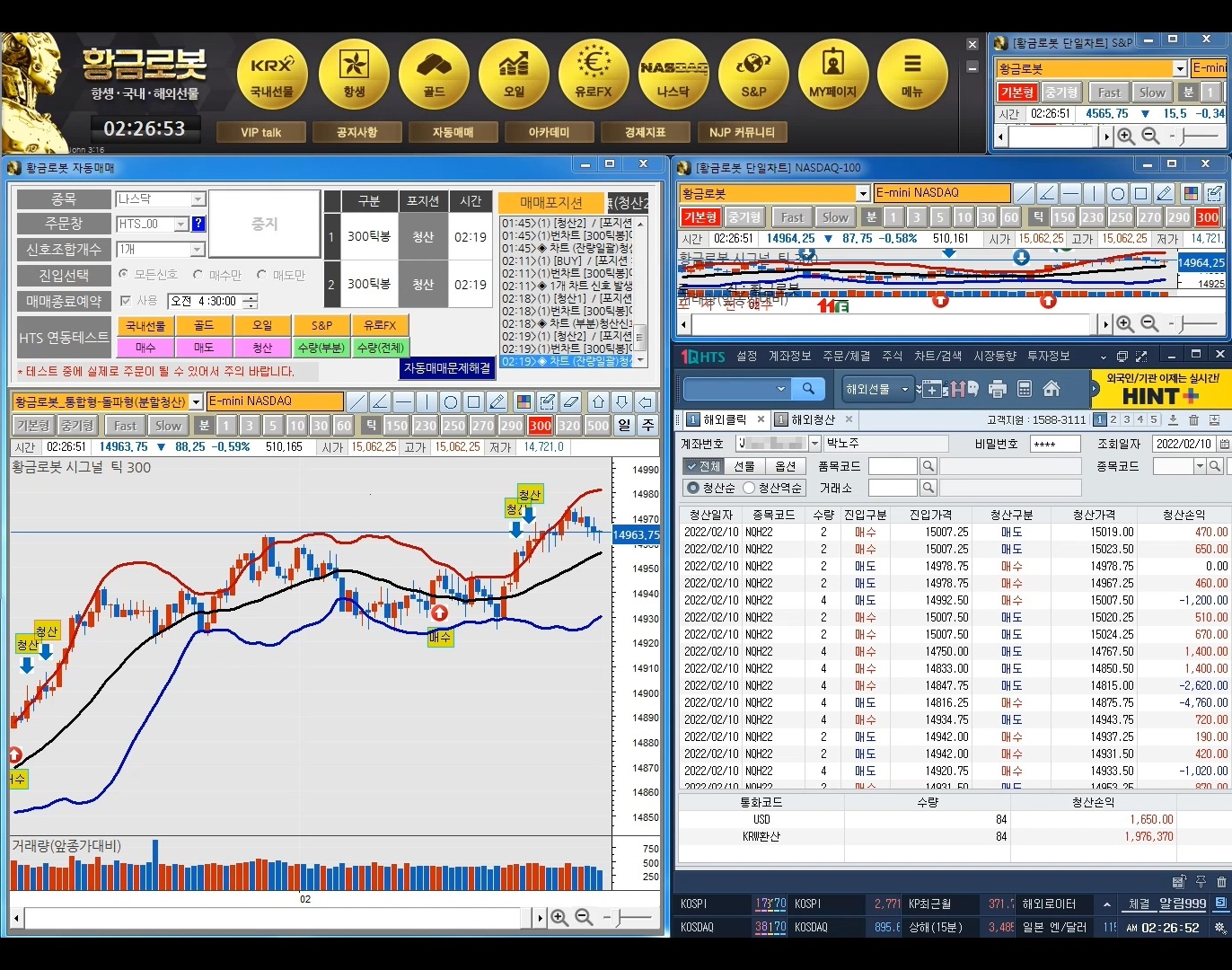1232x970 pixels.
Task: Click printer icon in 1Q HTS toolbar
Action: (x=997, y=389)
